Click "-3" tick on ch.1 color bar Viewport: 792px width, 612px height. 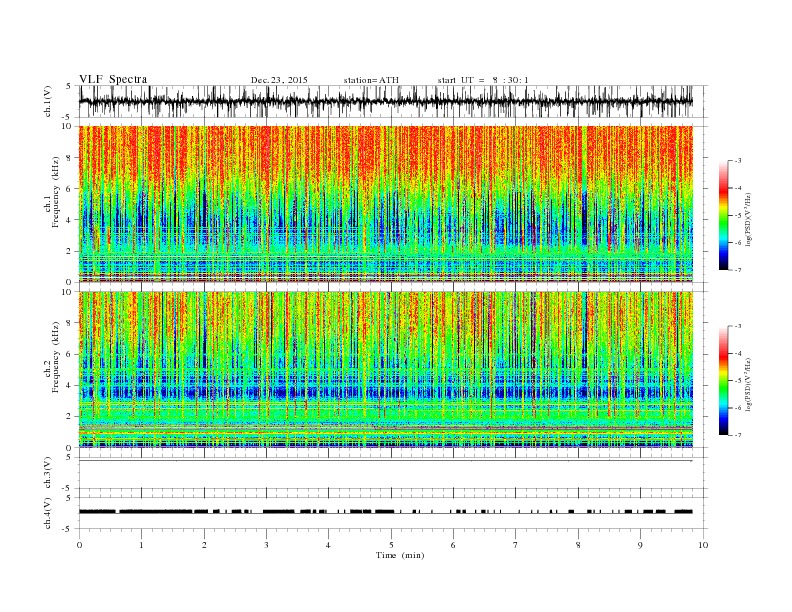[x=738, y=161]
